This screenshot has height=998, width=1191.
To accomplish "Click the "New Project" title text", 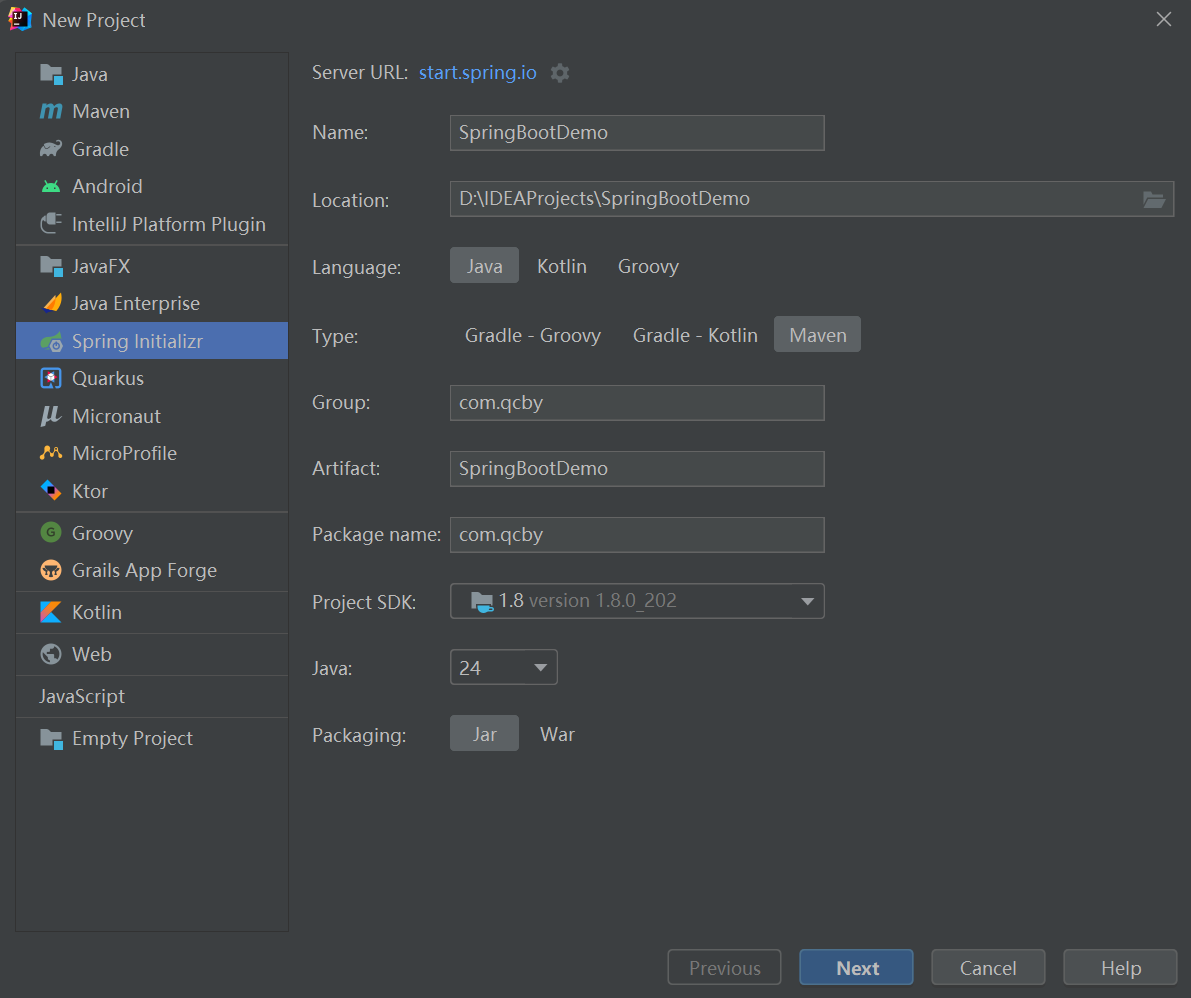I will [93, 21].
